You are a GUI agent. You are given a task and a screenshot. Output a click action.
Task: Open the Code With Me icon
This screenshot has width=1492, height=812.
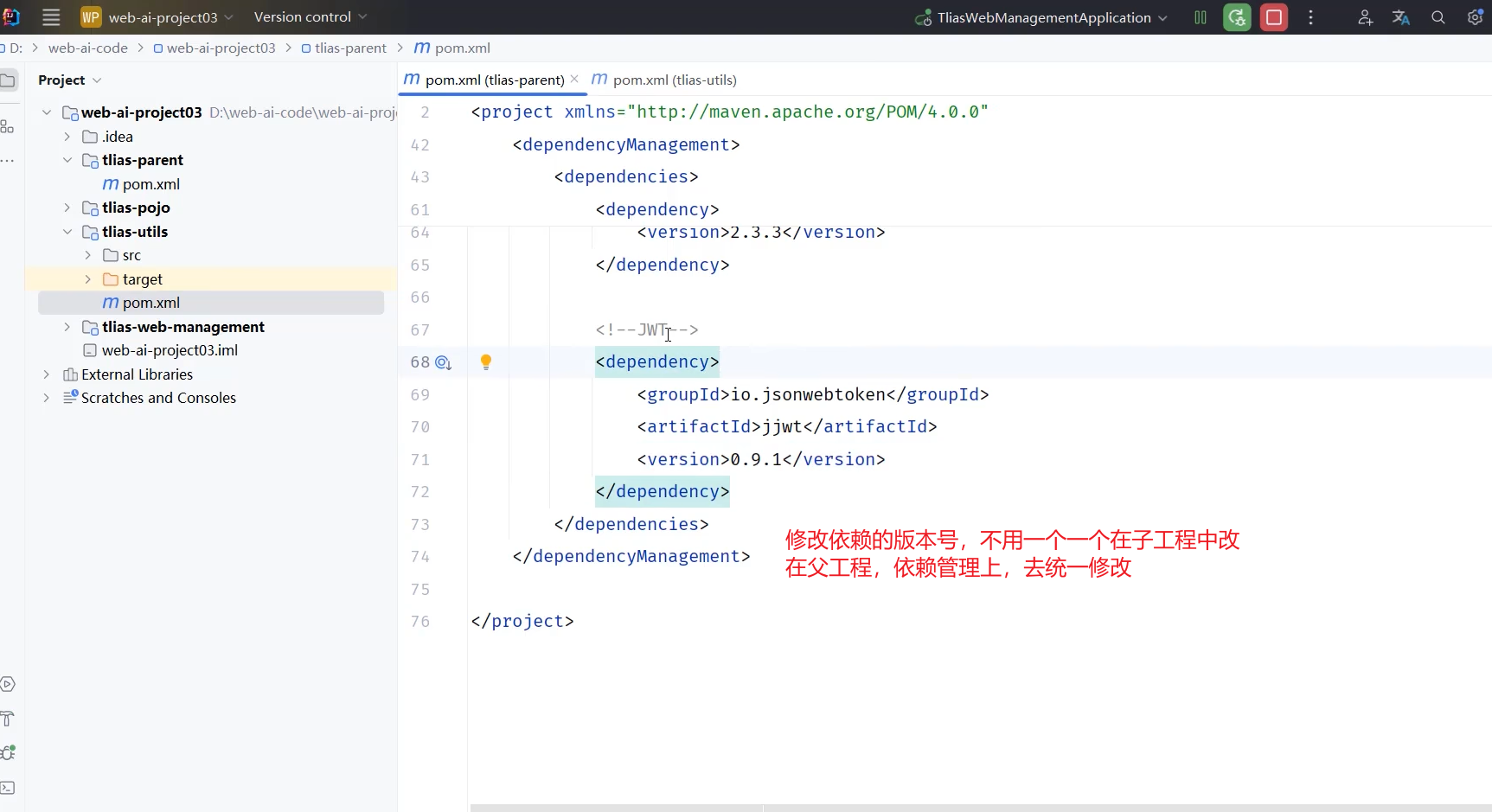[x=1365, y=17]
